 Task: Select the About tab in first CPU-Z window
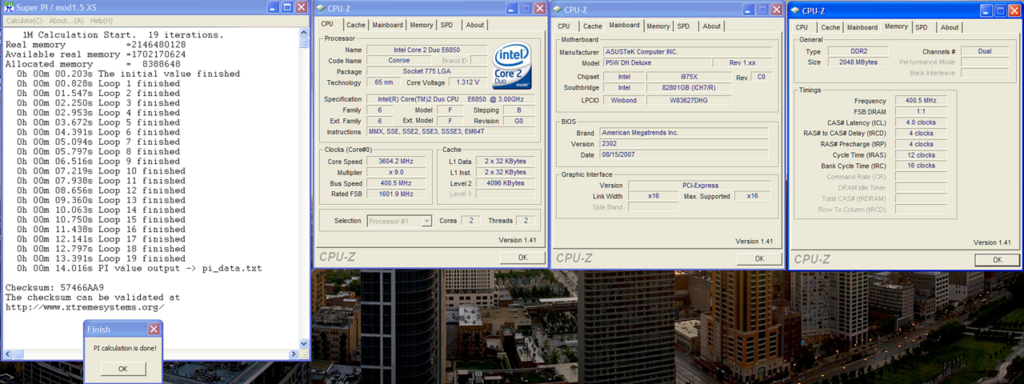475,25
